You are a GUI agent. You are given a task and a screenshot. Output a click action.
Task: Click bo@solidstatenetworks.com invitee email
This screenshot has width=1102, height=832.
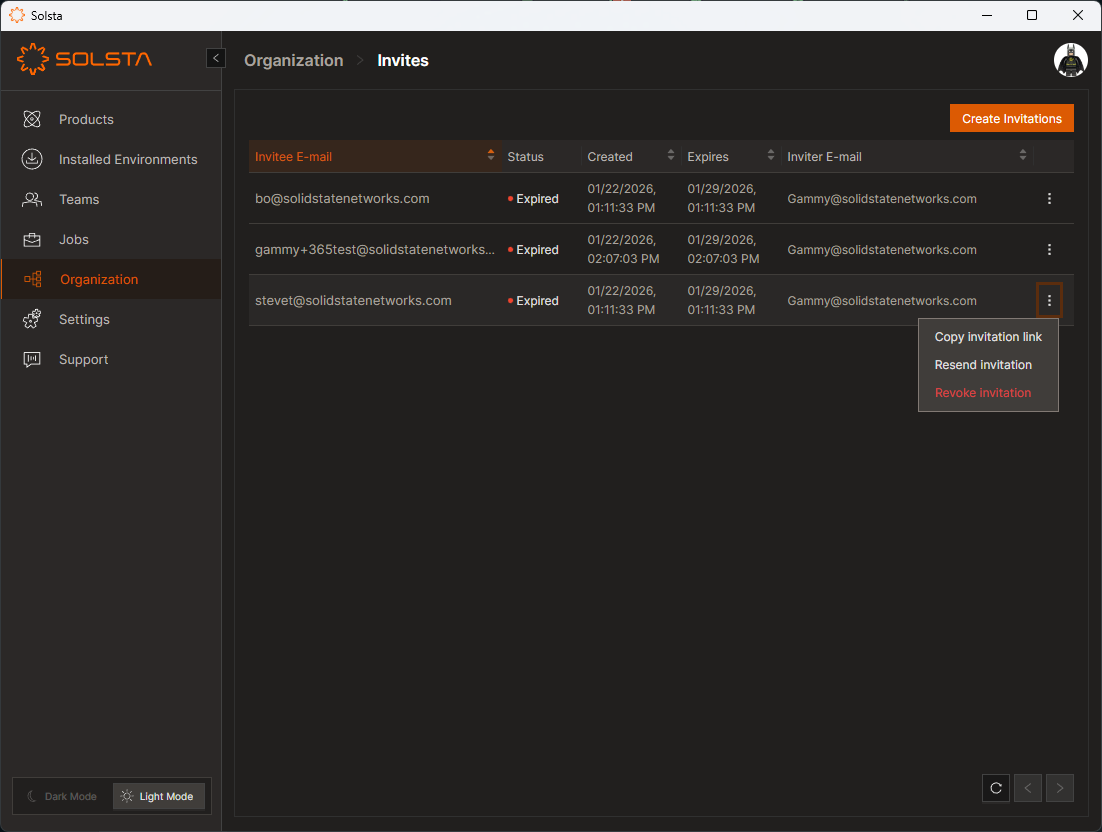pyautogui.click(x=342, y=199)
